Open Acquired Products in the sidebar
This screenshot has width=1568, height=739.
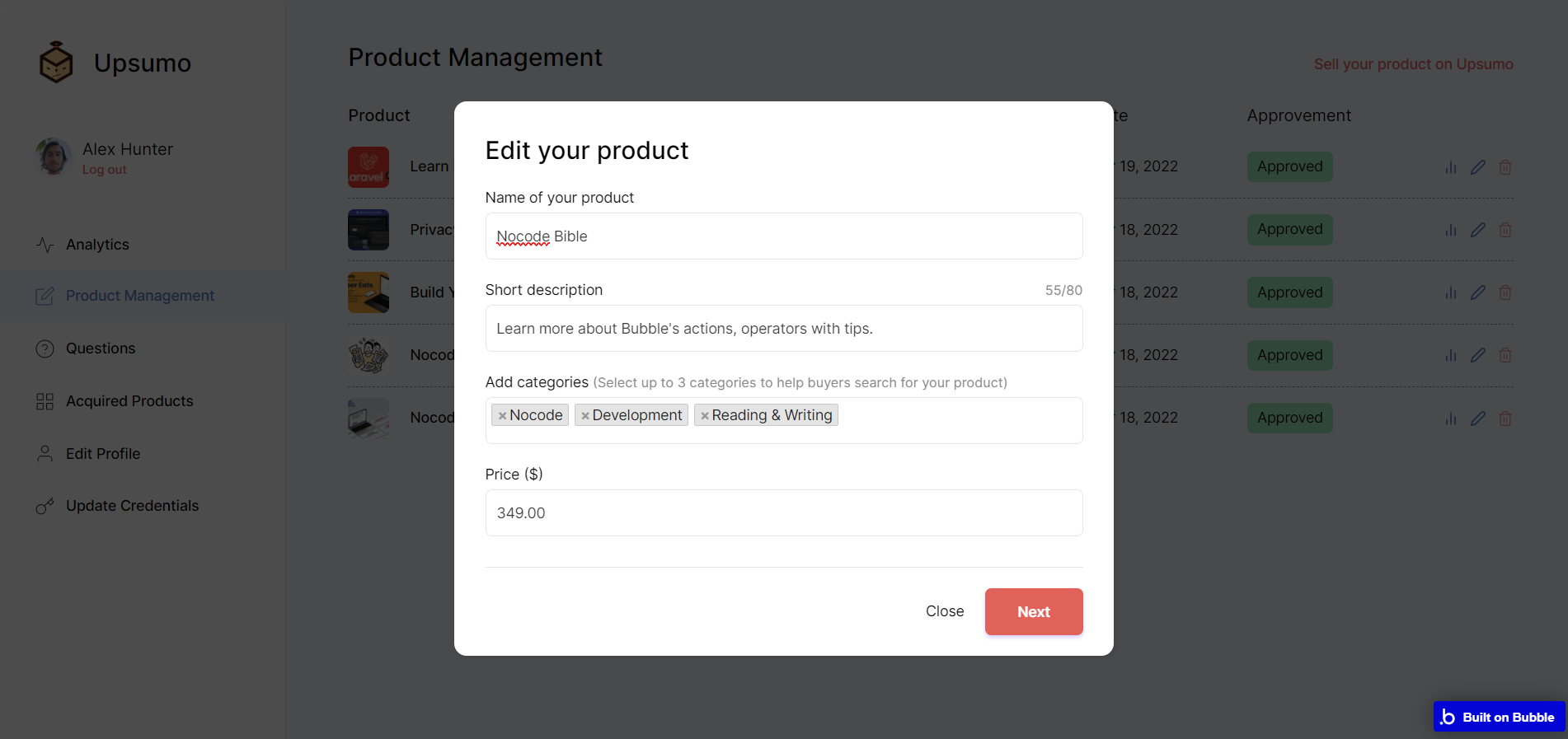coord(129,401)
